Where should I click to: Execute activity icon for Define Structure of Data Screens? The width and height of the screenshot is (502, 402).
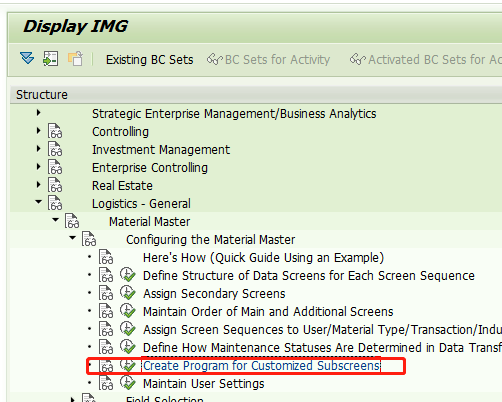coord(128,275)
